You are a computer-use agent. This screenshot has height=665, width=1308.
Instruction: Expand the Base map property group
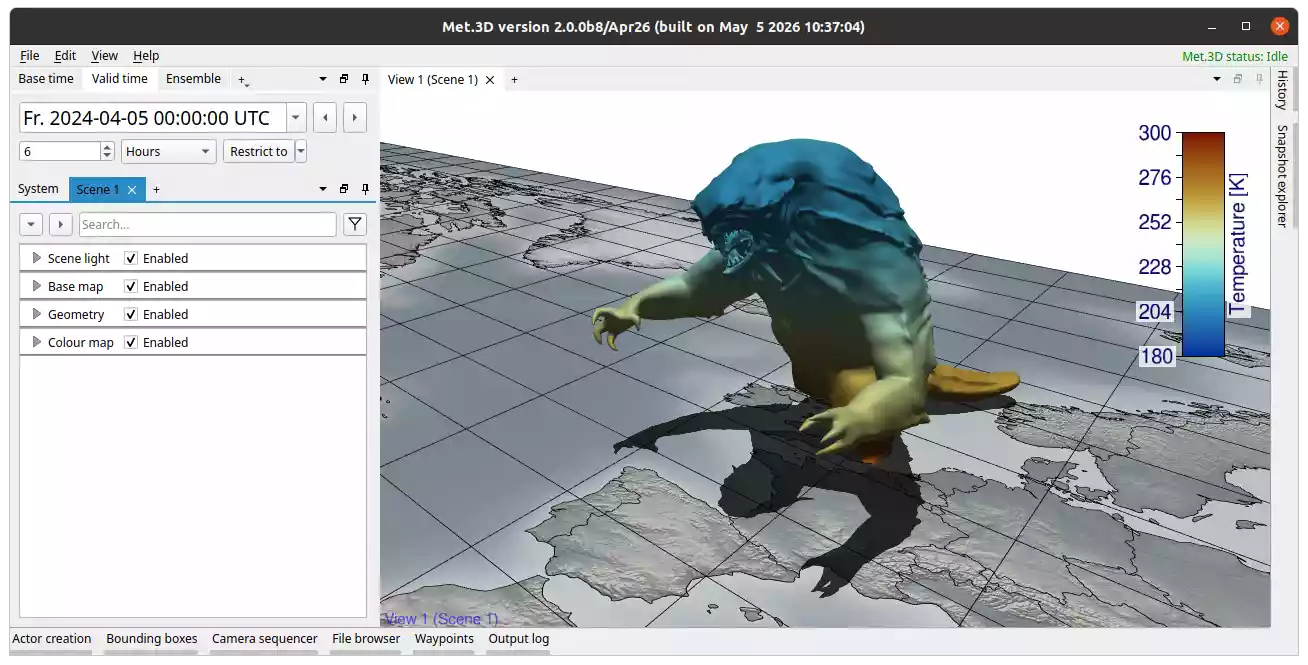pos(37,286)
